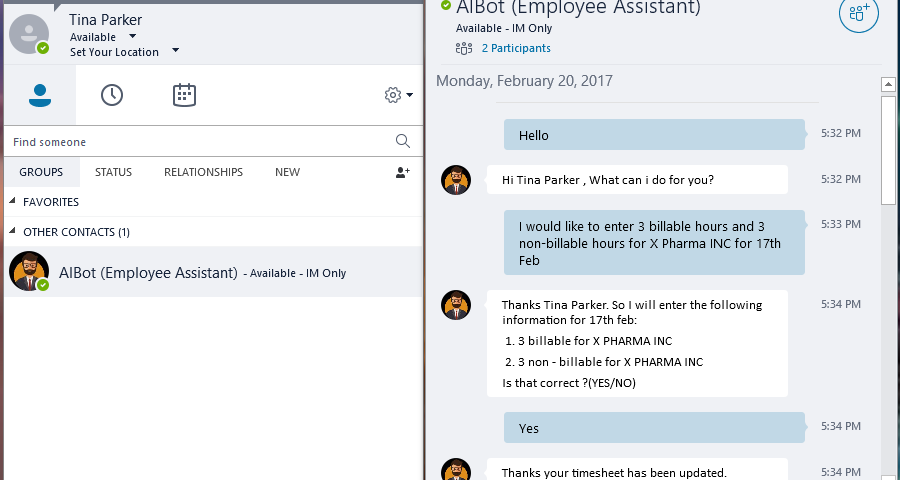
Task: Select the NEW tab
Action: pos(287,172)
